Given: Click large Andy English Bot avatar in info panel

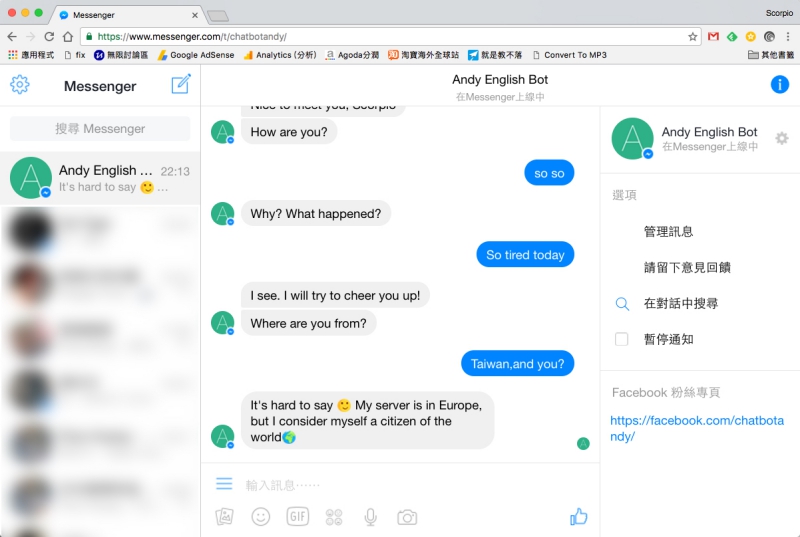Looking at the screenshot, I should (633, 139).
